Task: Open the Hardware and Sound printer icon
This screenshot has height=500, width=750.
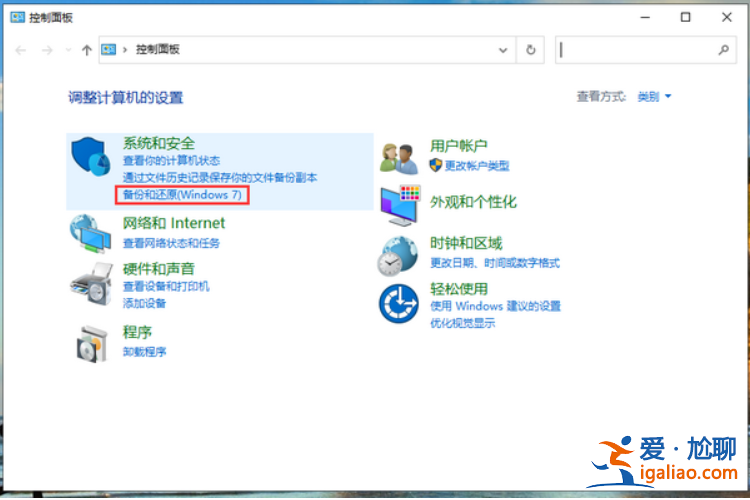Action: [91, 283]
